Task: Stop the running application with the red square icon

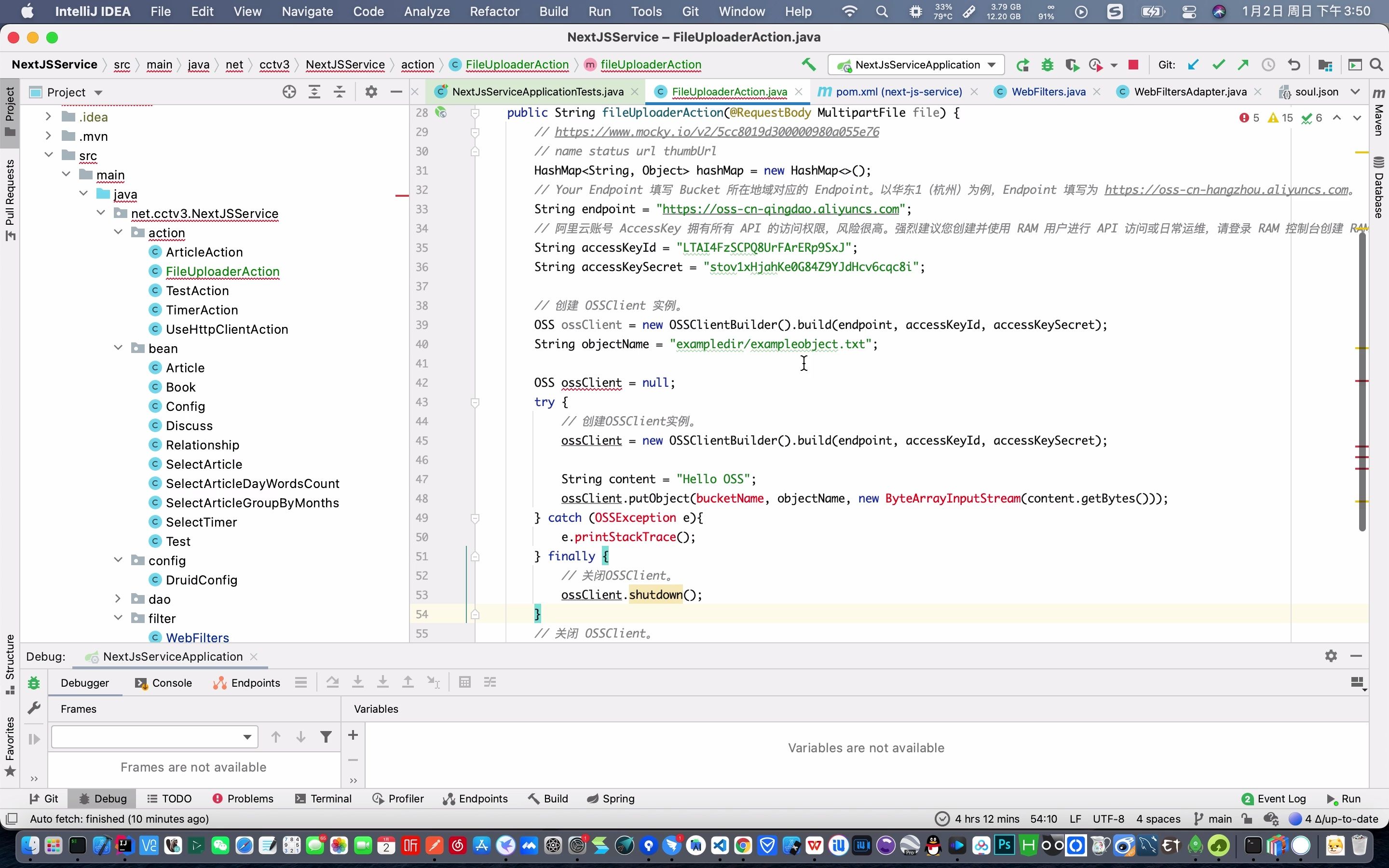Action: coord(1133,65)
